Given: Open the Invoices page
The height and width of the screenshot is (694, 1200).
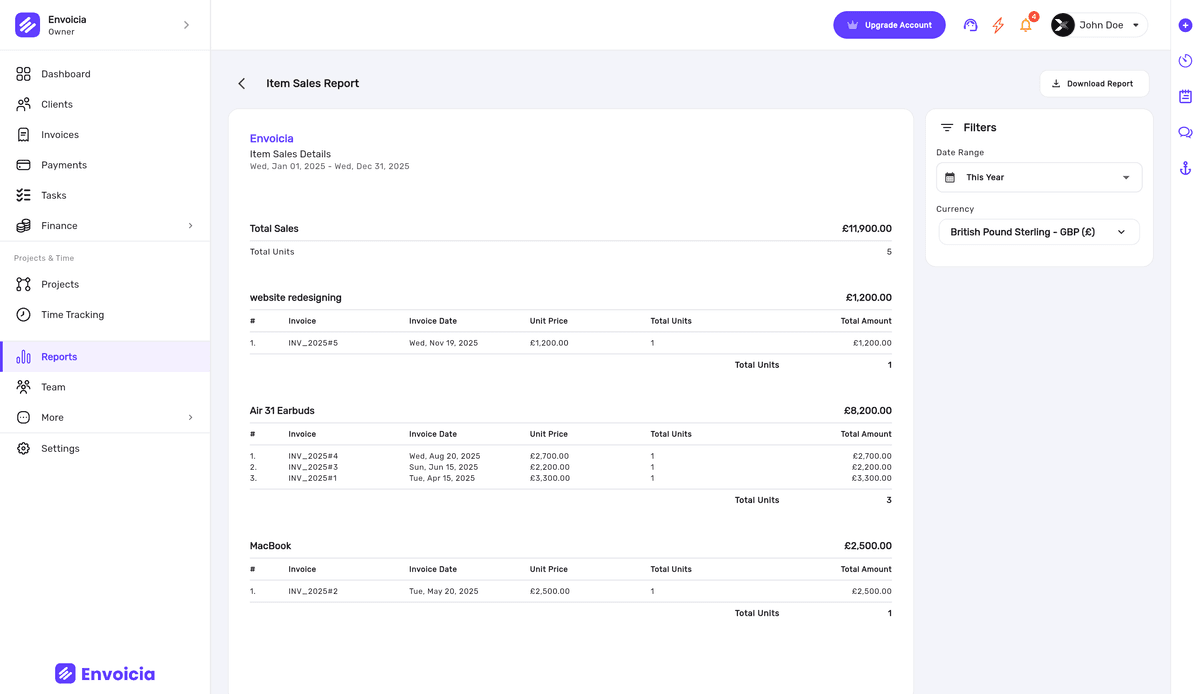Looking at the screenshot, I should click(60, 135).
